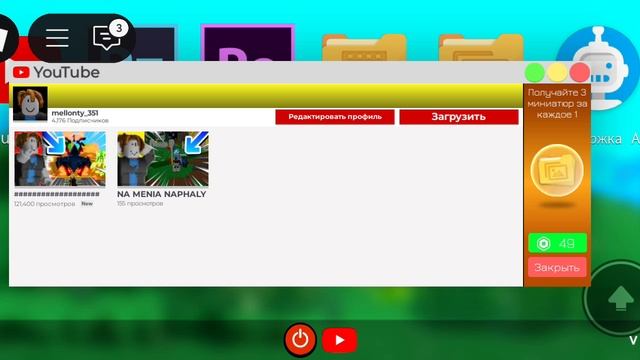Click the yellow window button
The image size is (640, 360).
(557, 73)
